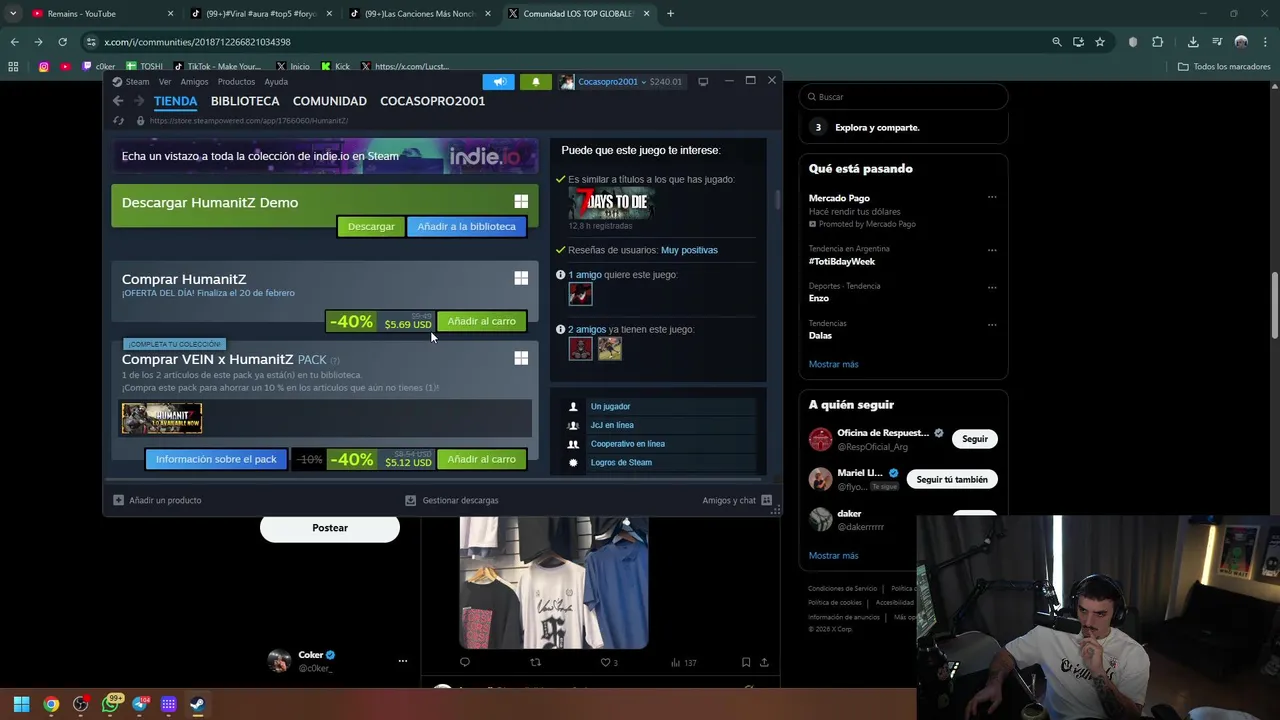Click the Postear button on X
Image resolution: width=1280 pixels, height=720 pixels.
[330, 528]
